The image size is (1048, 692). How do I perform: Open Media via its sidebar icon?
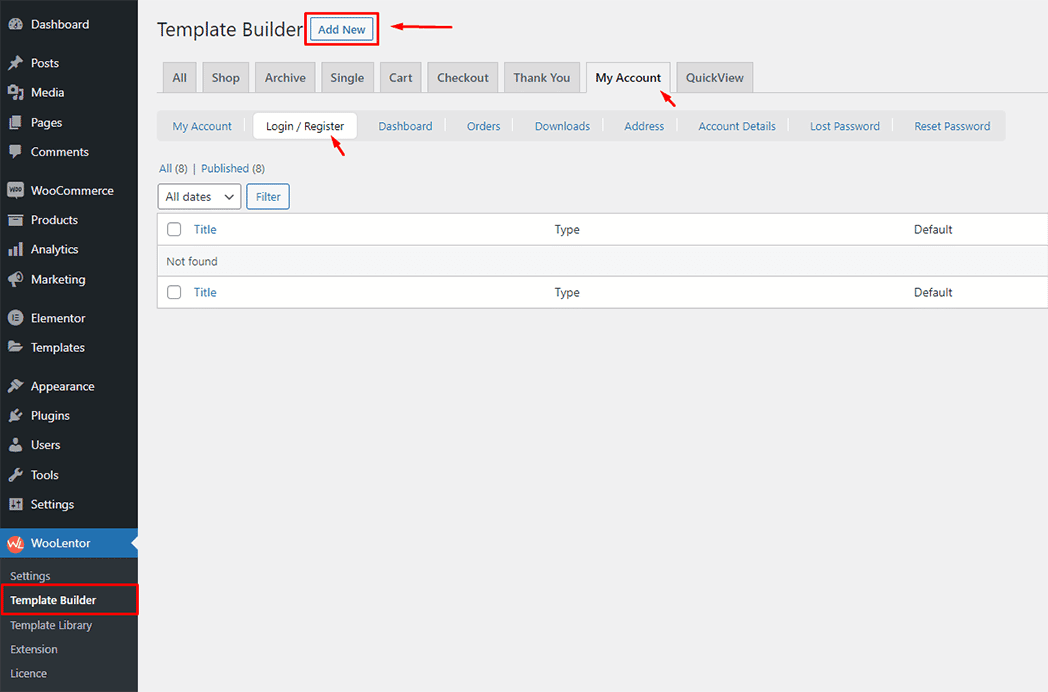15,92
